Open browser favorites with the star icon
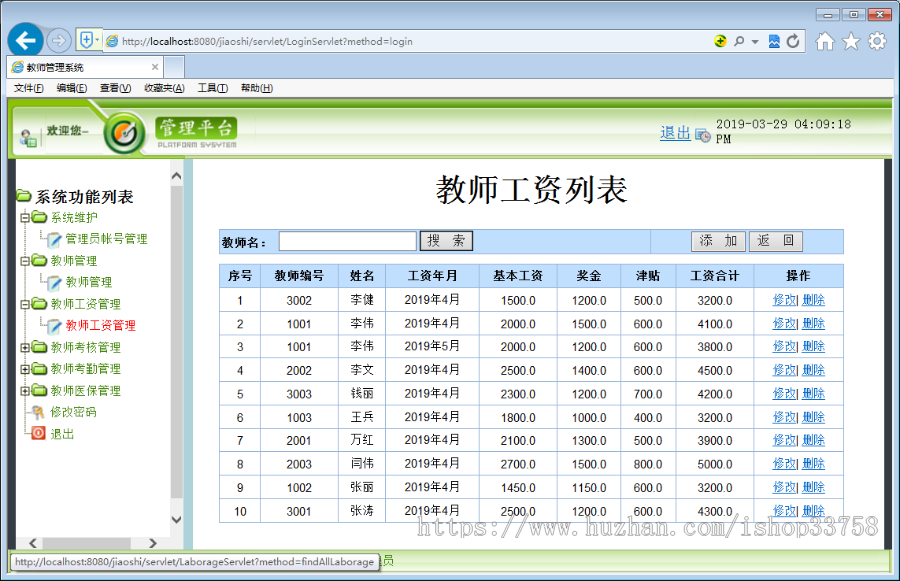 click(851, 41)
